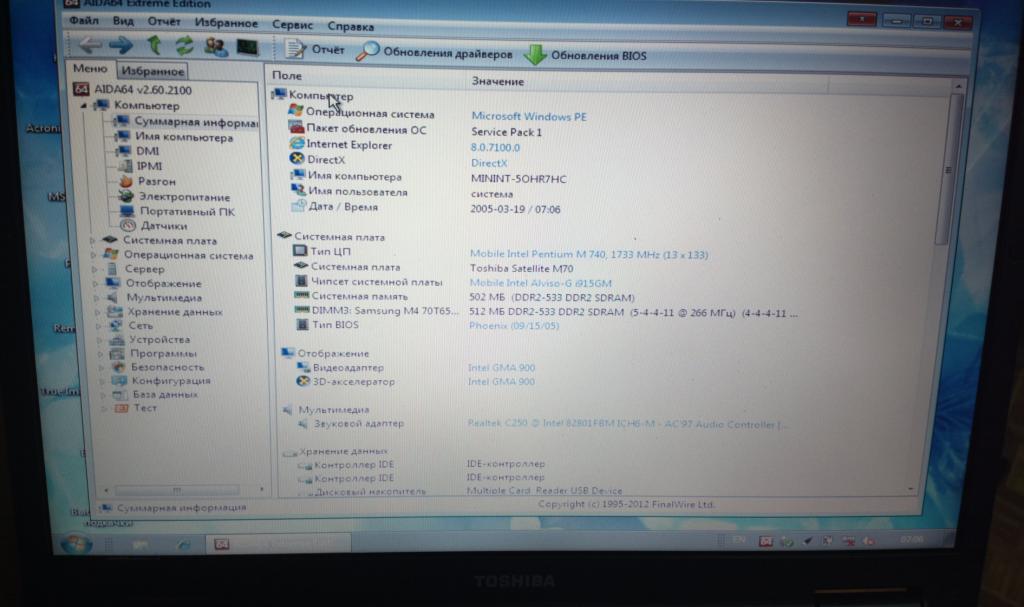This screenshot has width=1024, height=607.
Task: Open the Отчёт report button
Action: [315, 49]
